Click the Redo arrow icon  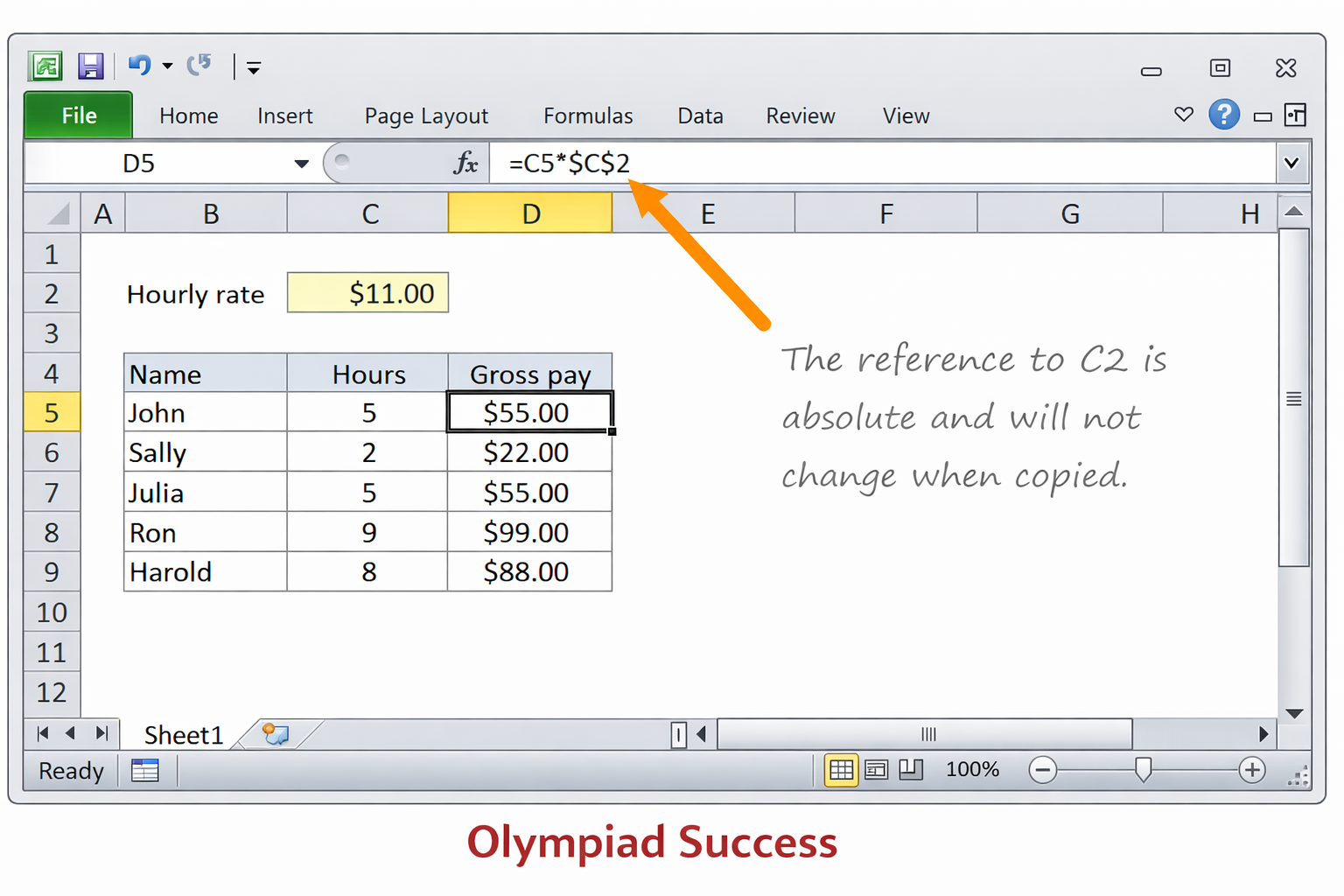[x=199, y=66]
